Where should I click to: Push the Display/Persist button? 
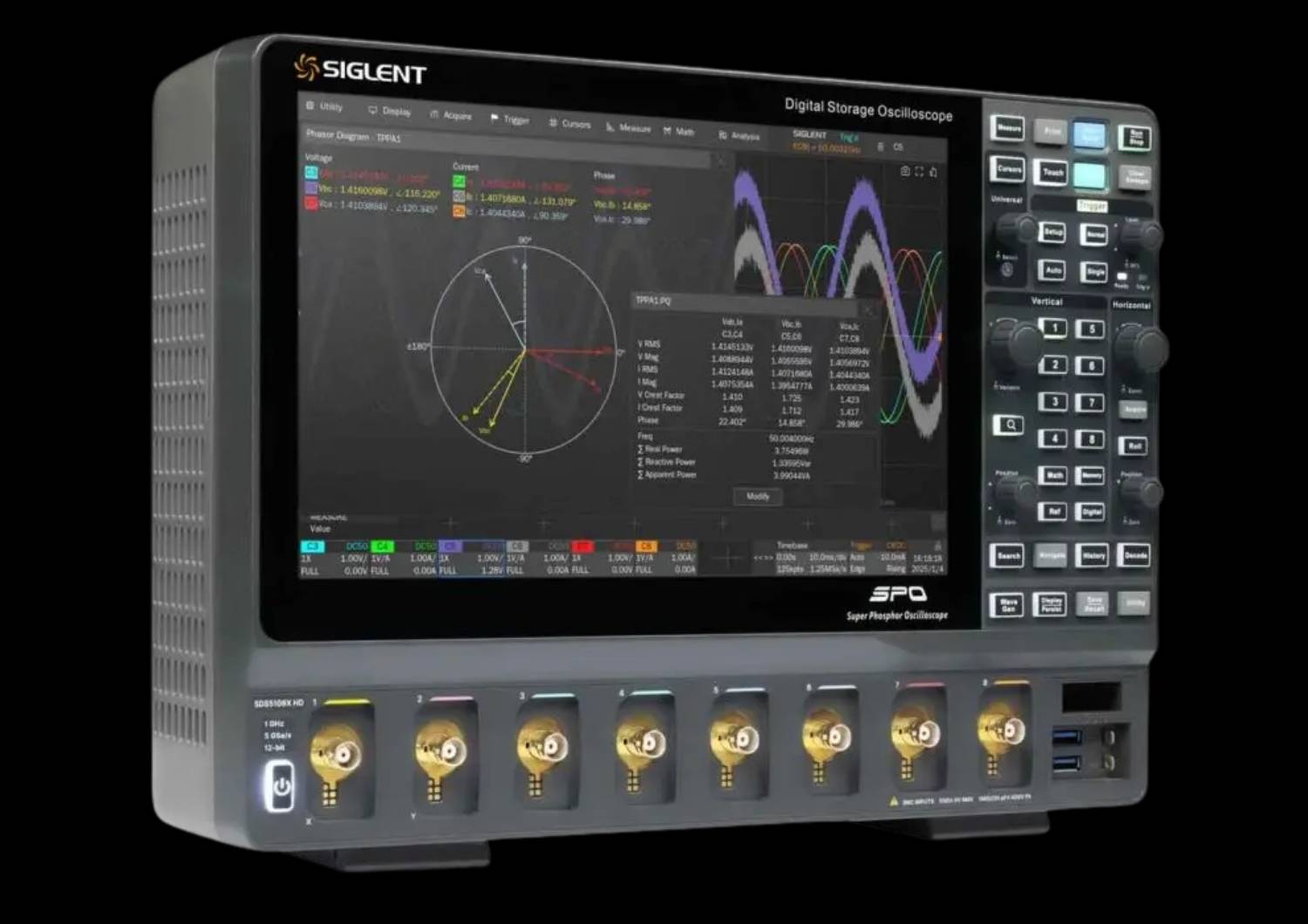[1051, 605]
